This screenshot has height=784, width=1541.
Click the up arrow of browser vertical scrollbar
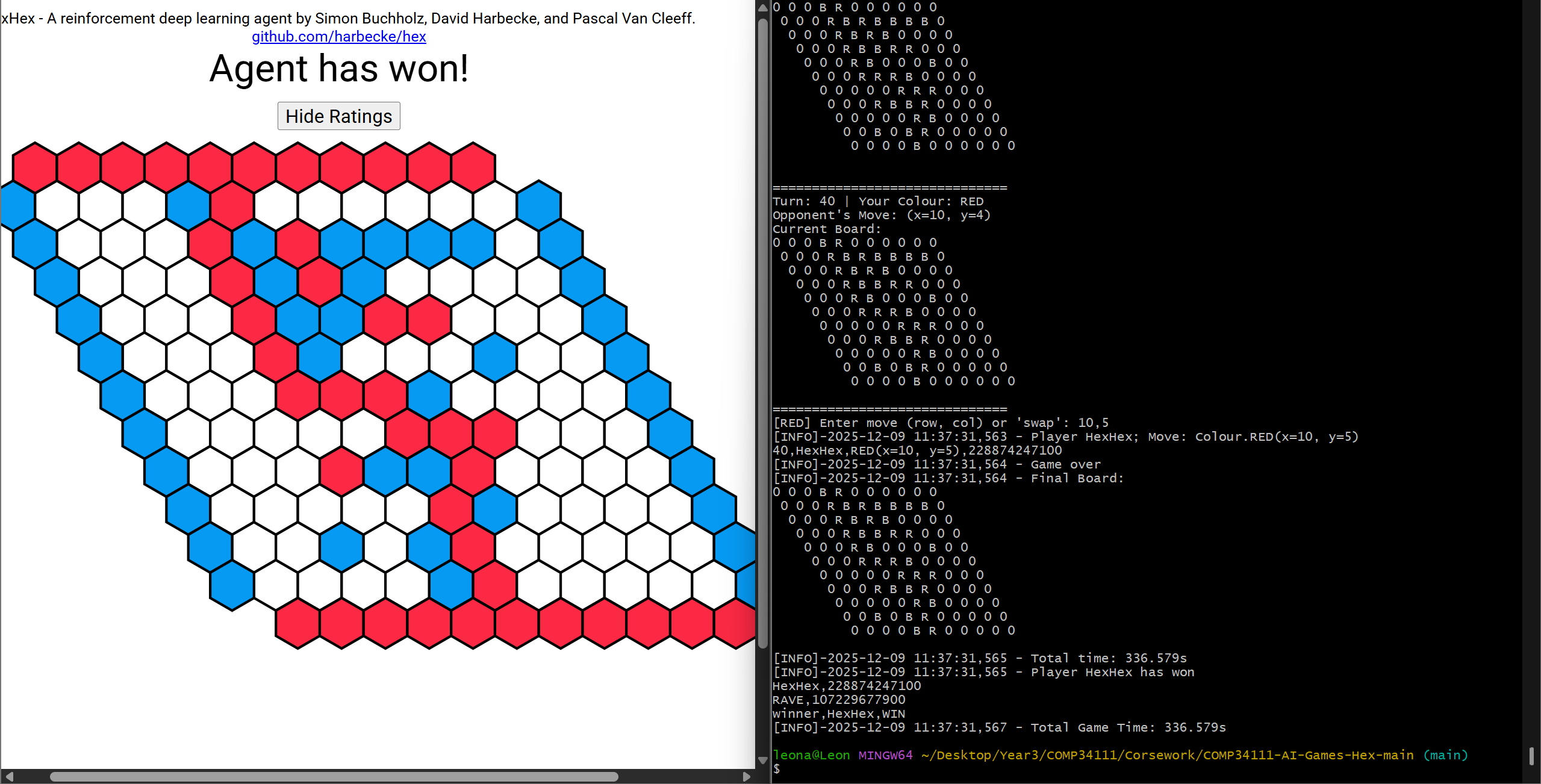click(x=763, y=8)
